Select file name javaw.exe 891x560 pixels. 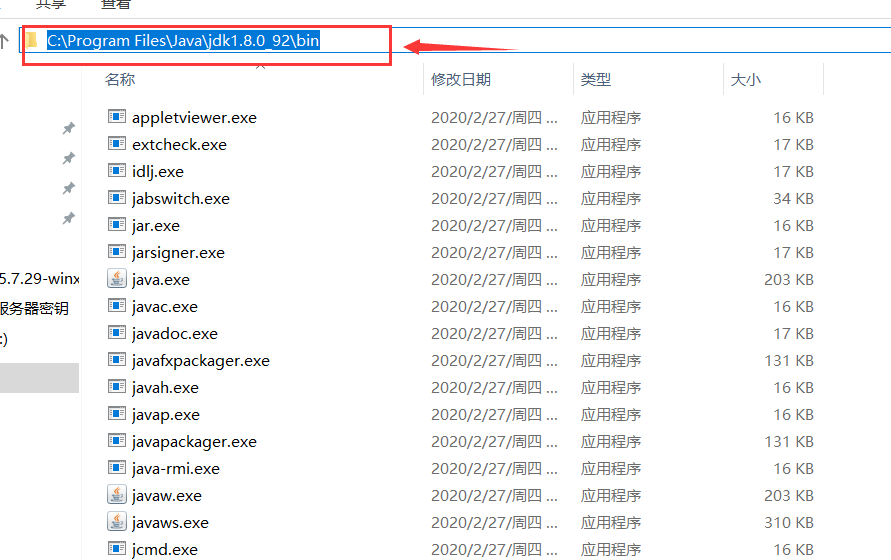[166, 496]
